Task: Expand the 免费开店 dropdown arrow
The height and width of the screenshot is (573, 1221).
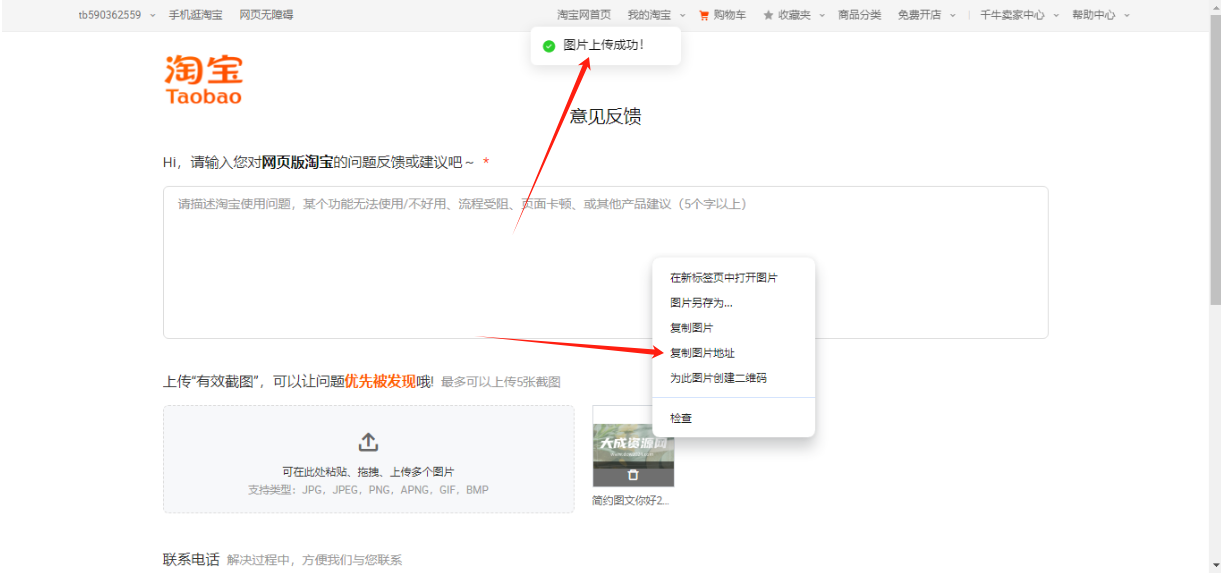Action: pos(952,15)
